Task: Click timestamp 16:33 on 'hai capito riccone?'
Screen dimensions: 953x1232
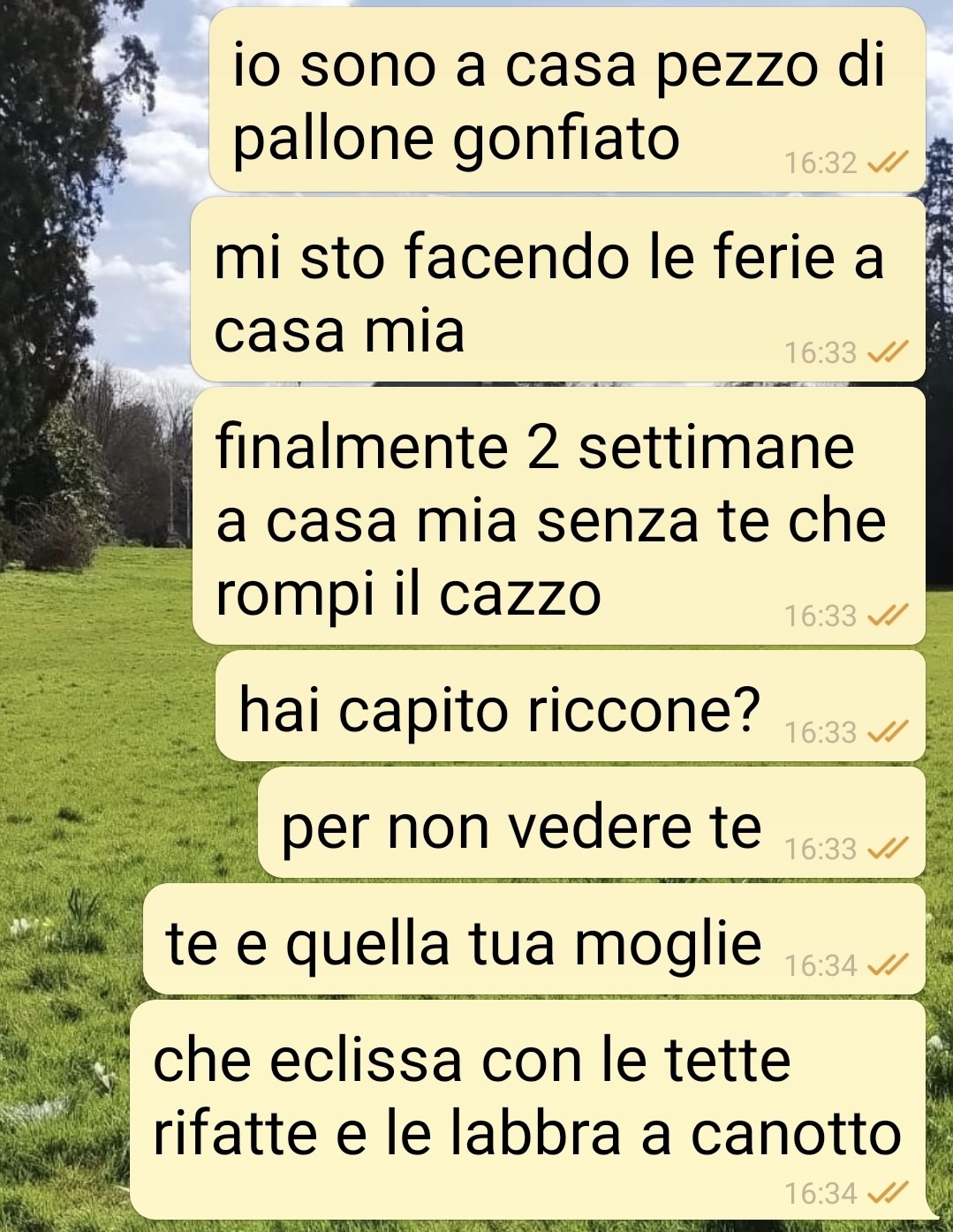Action: [821, 732]
